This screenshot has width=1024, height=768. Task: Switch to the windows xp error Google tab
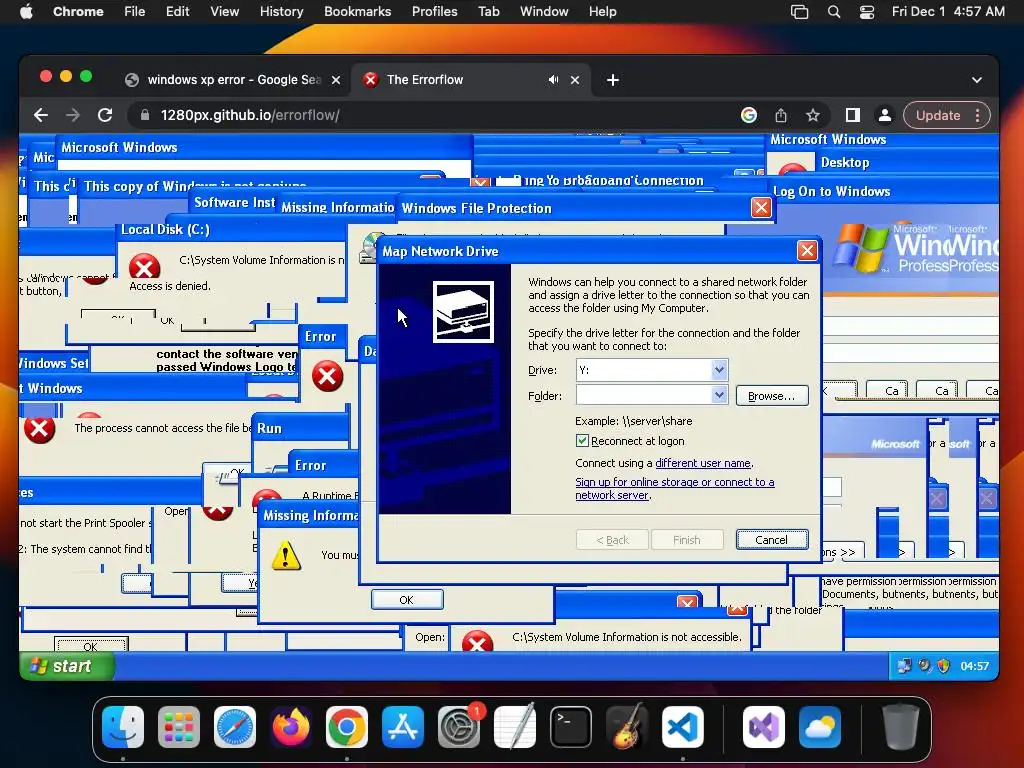pos(233,80)
